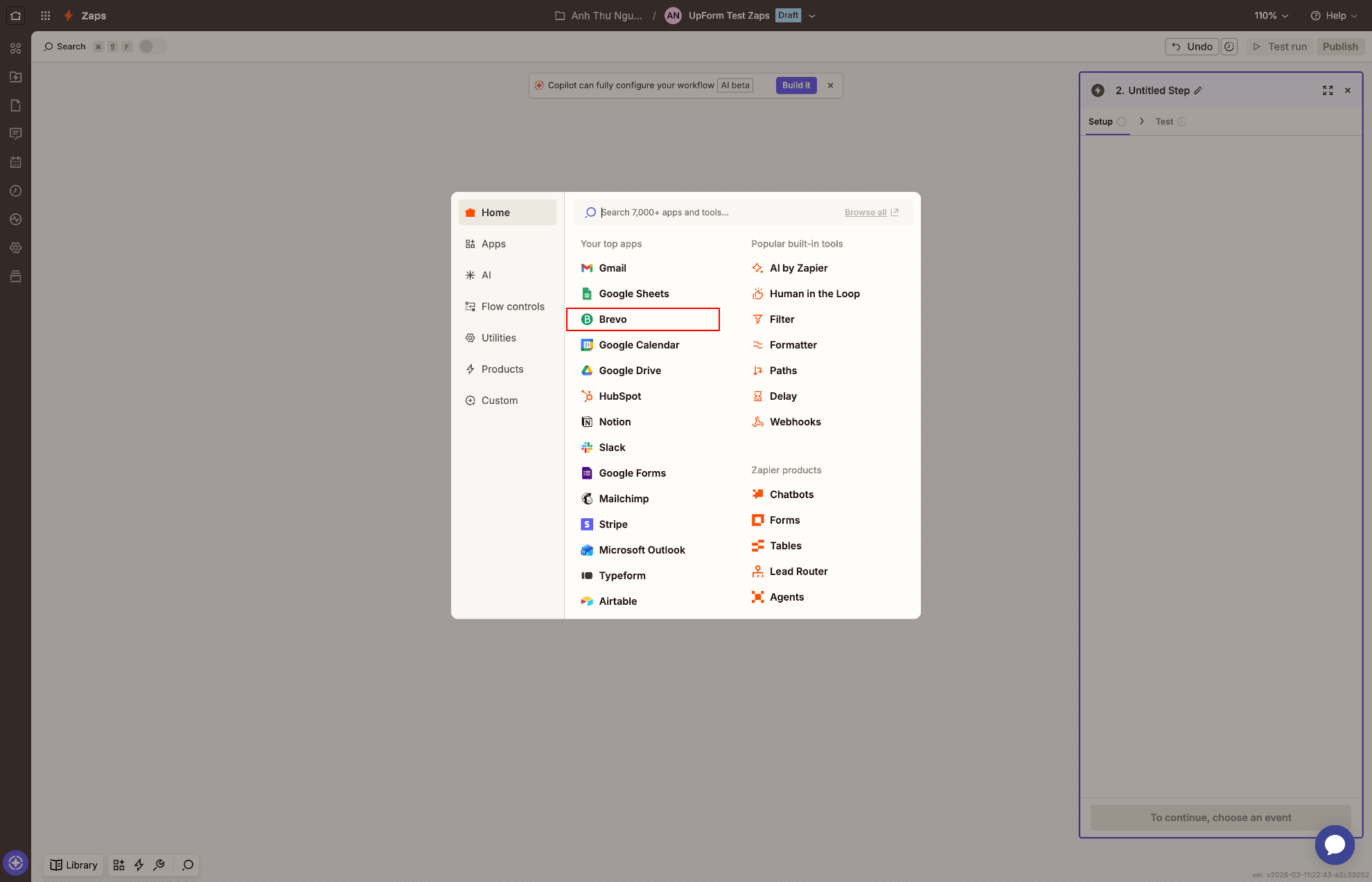The height and width of the screenshot is (882, 1372).
Task: Choose Google Drive app
Action: [643, 371]
